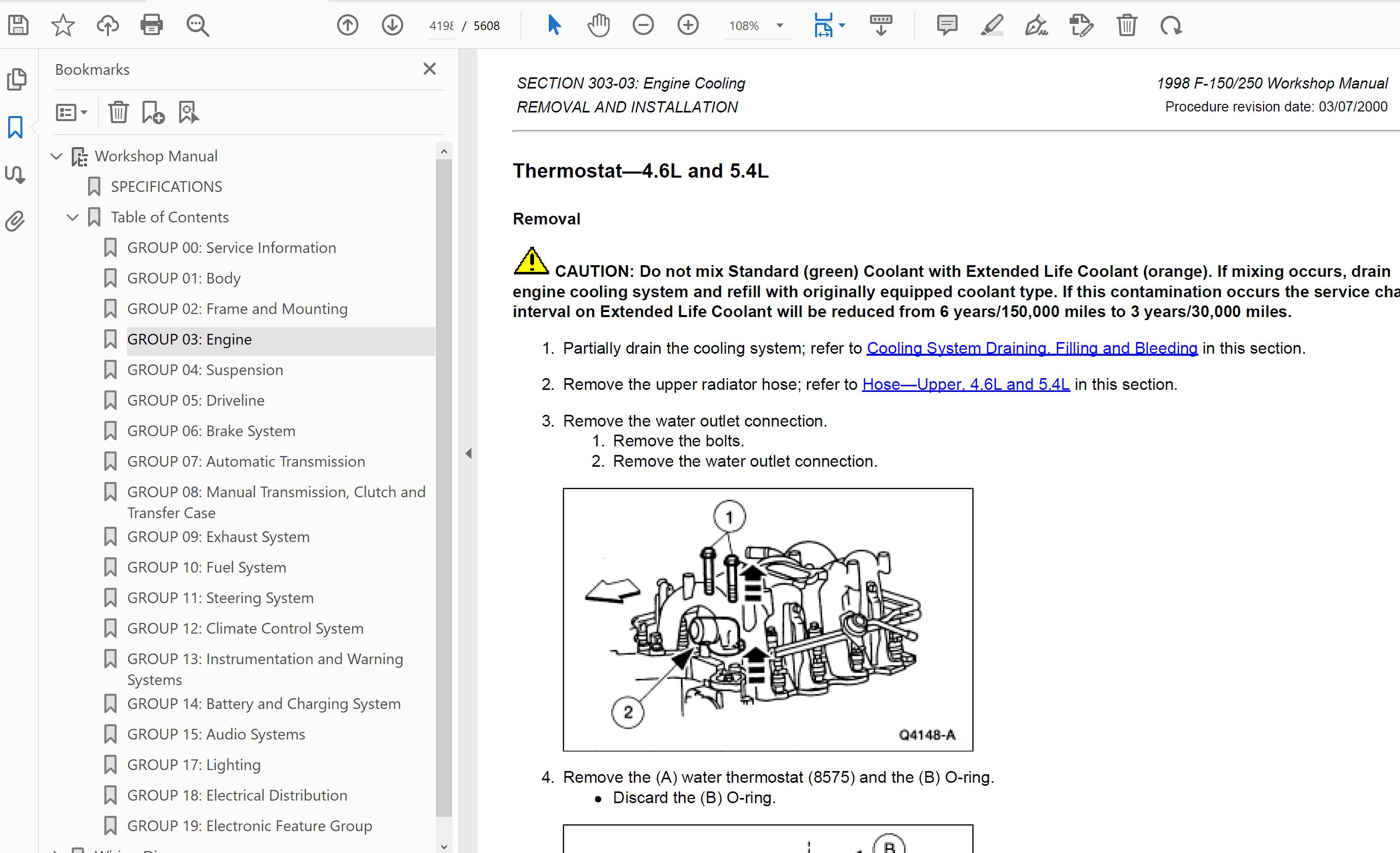Screen dimensions: 1400x853
Task: Select the Hand pan tool
Action: pos(598,25)
